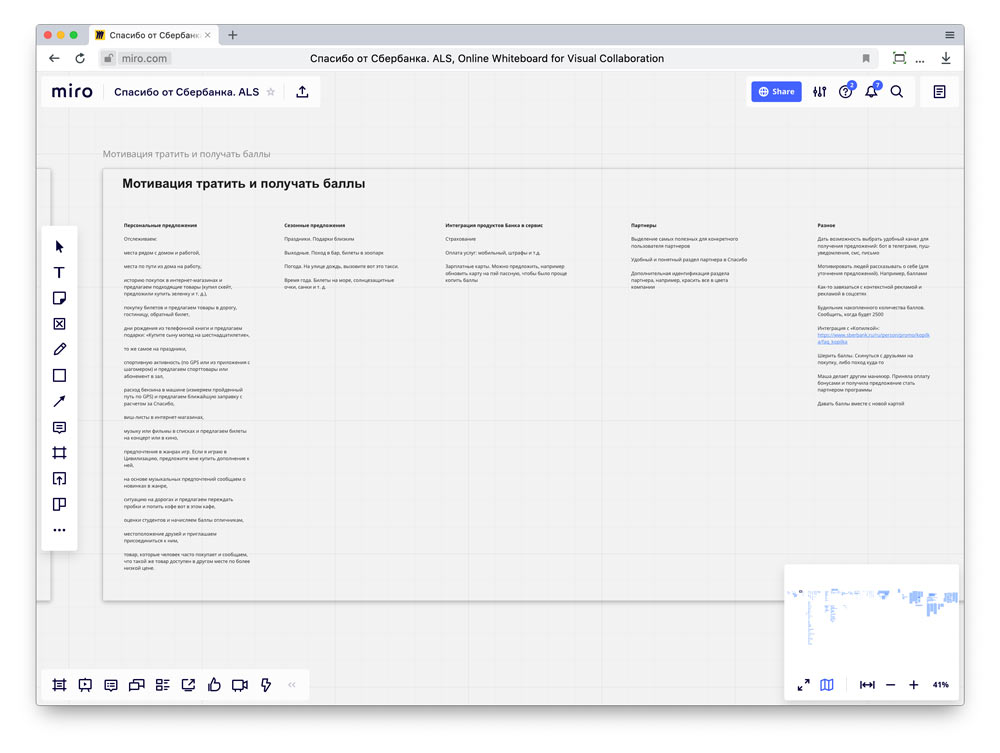The image size is (1000, 753).
Task: Open the Video chat icon
Action: (x=239, y=685)
